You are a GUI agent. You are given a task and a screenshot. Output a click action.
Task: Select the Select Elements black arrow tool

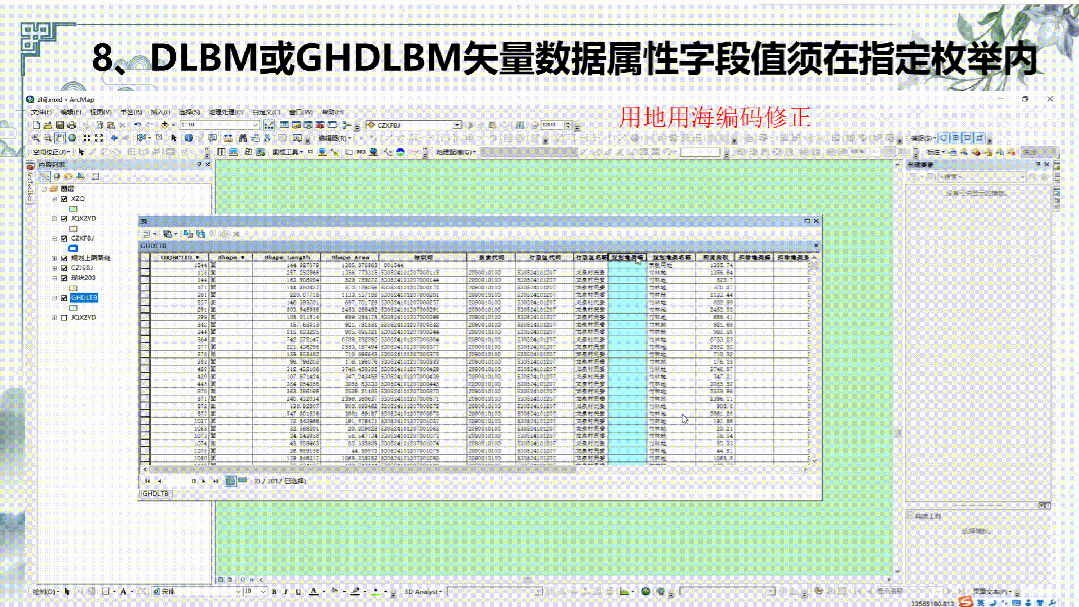[x=174, y=138]
